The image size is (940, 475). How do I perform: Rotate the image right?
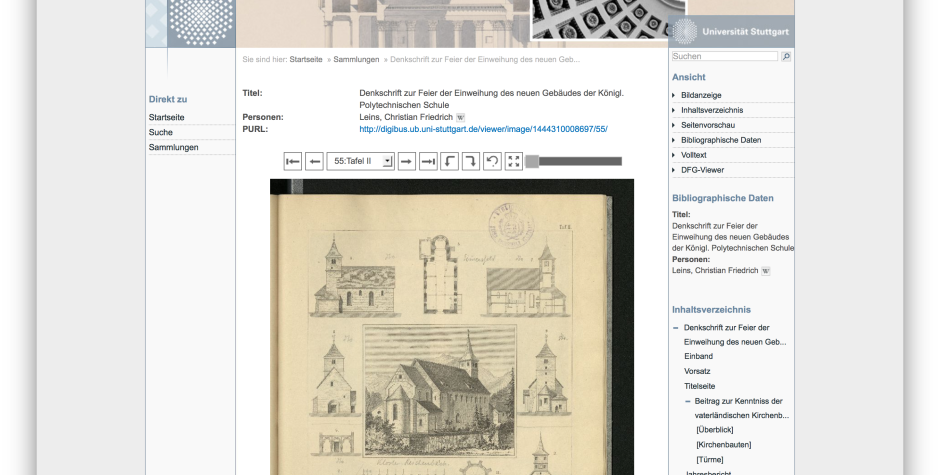point(471,161)
